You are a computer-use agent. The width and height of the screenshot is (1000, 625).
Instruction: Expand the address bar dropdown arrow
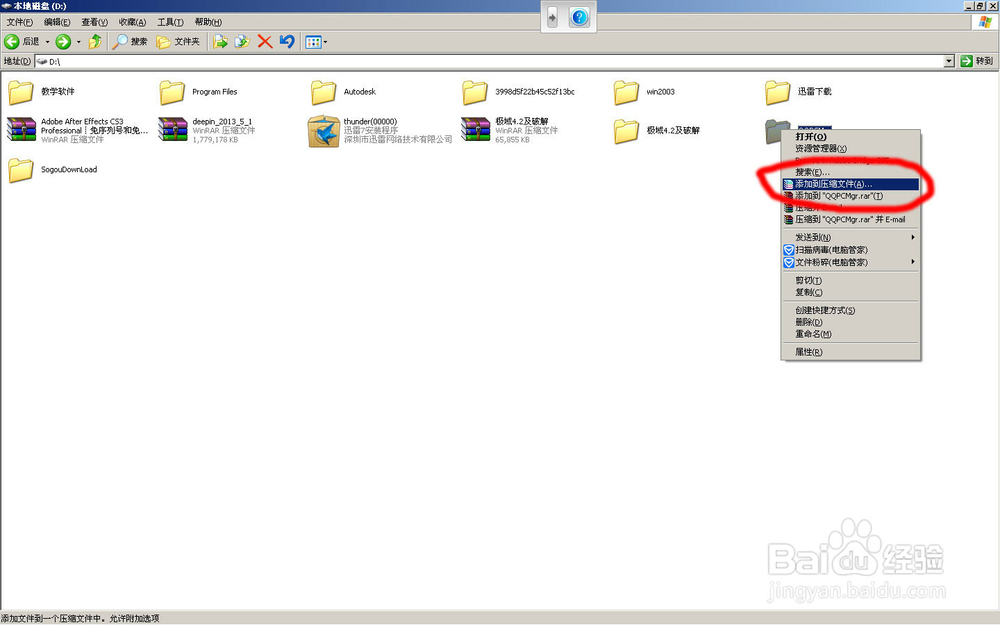[949, 61]
